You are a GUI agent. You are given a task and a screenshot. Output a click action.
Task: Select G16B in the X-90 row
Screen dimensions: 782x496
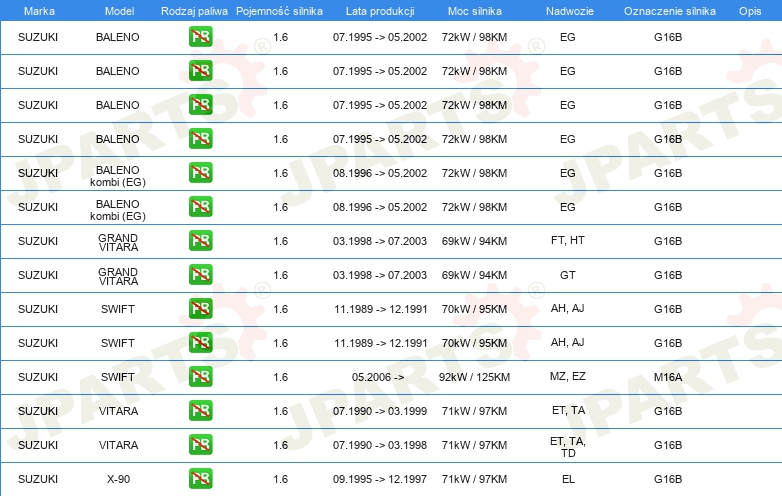pyautogui.click(x=668, y=479)
